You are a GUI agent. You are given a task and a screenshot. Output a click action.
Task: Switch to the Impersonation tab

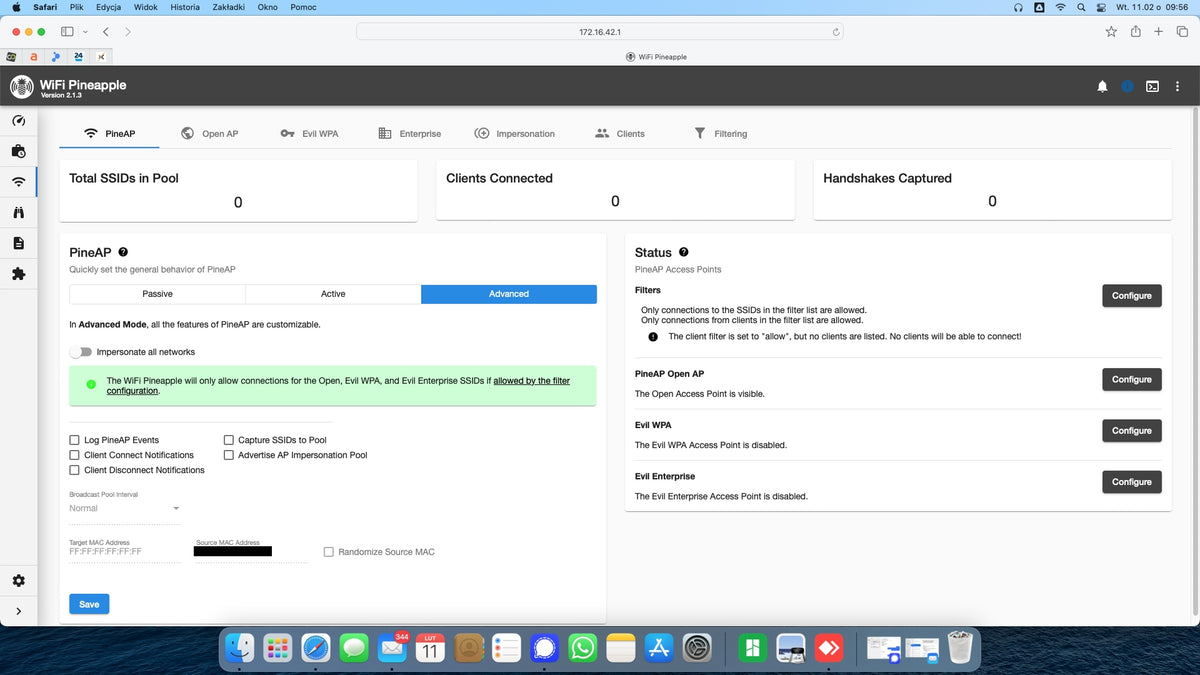click(514, 133)
